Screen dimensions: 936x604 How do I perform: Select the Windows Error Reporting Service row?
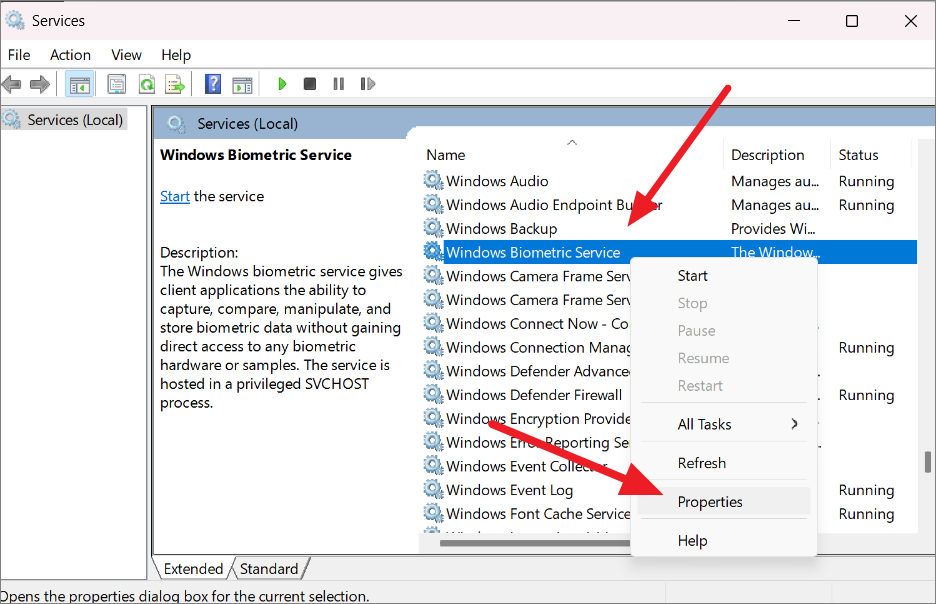click(526, 442)
